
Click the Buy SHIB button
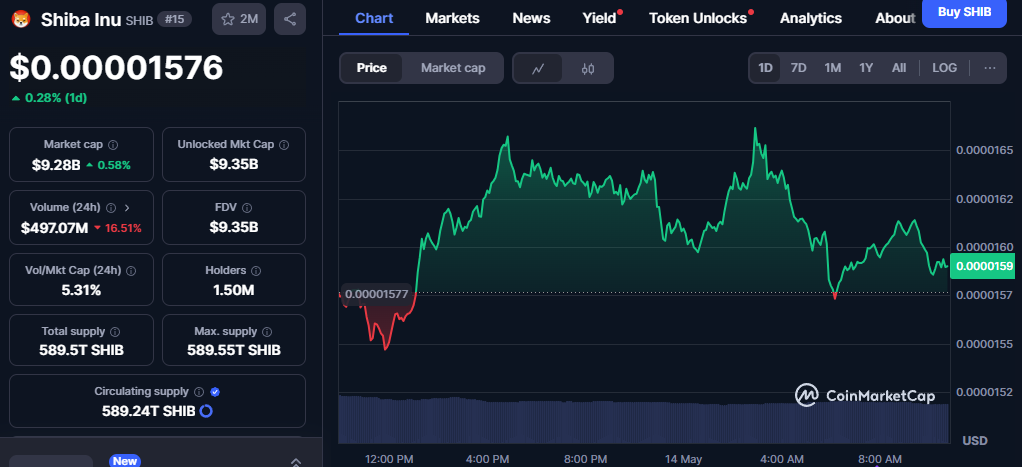coord(964,12)
